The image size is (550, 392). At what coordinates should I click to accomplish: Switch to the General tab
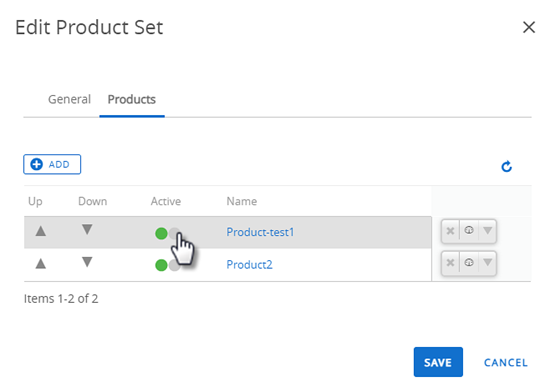69,99
